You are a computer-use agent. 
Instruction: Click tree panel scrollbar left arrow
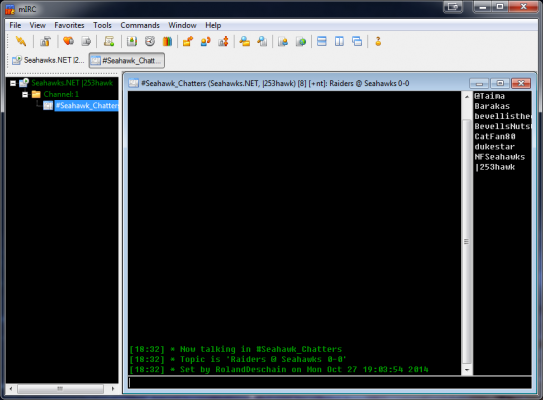(11, 389)
